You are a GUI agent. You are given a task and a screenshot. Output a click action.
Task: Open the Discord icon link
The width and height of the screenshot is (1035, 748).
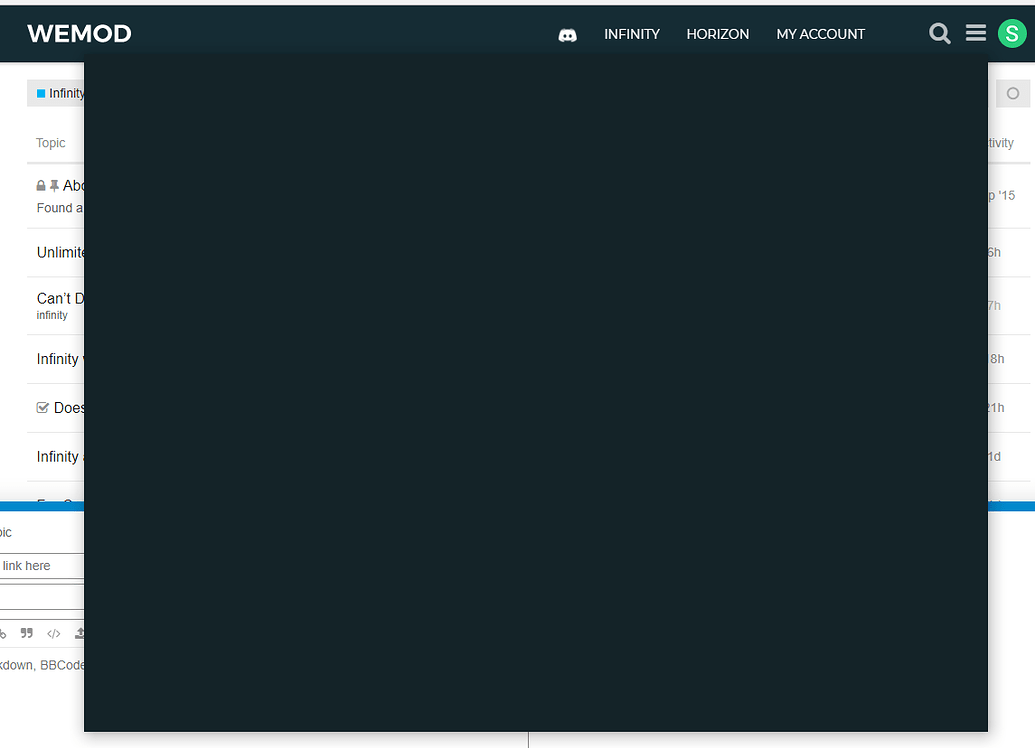(x=567, y=35)
